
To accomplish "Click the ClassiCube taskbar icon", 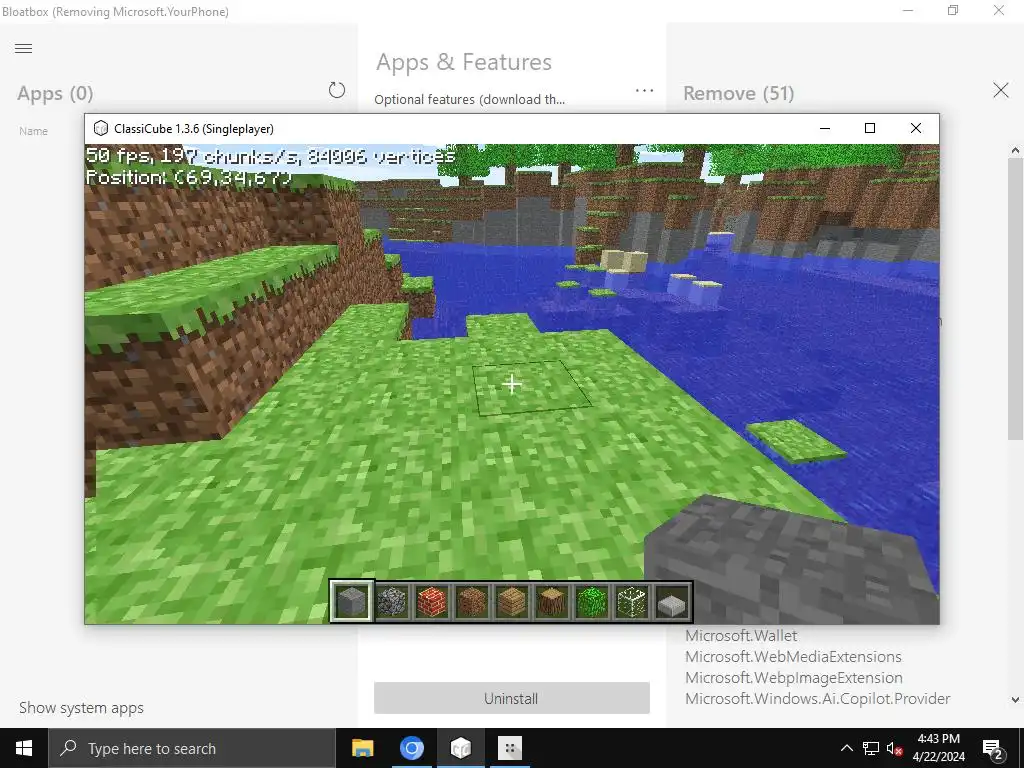I will tap(460, 748).
